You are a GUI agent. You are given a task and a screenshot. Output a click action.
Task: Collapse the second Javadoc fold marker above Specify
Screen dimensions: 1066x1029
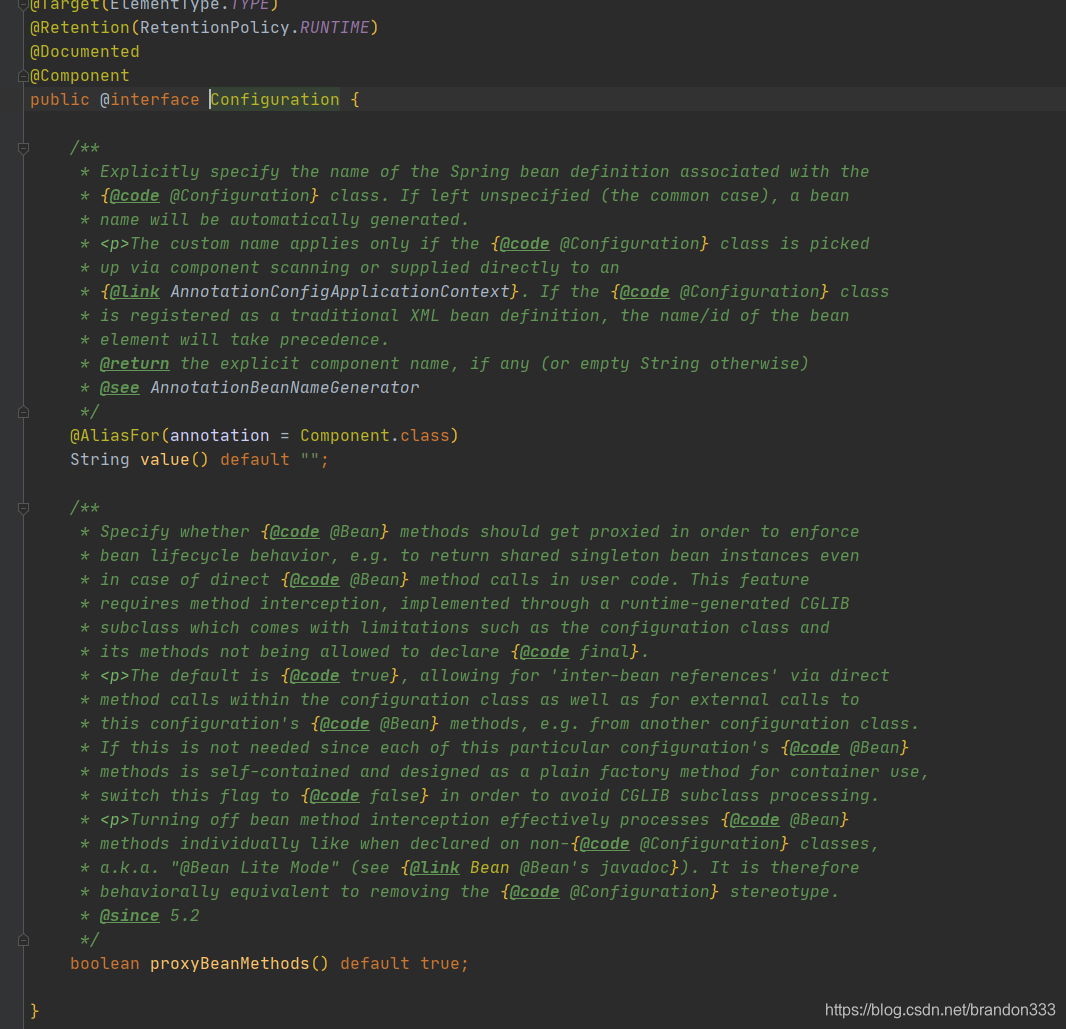23,508
